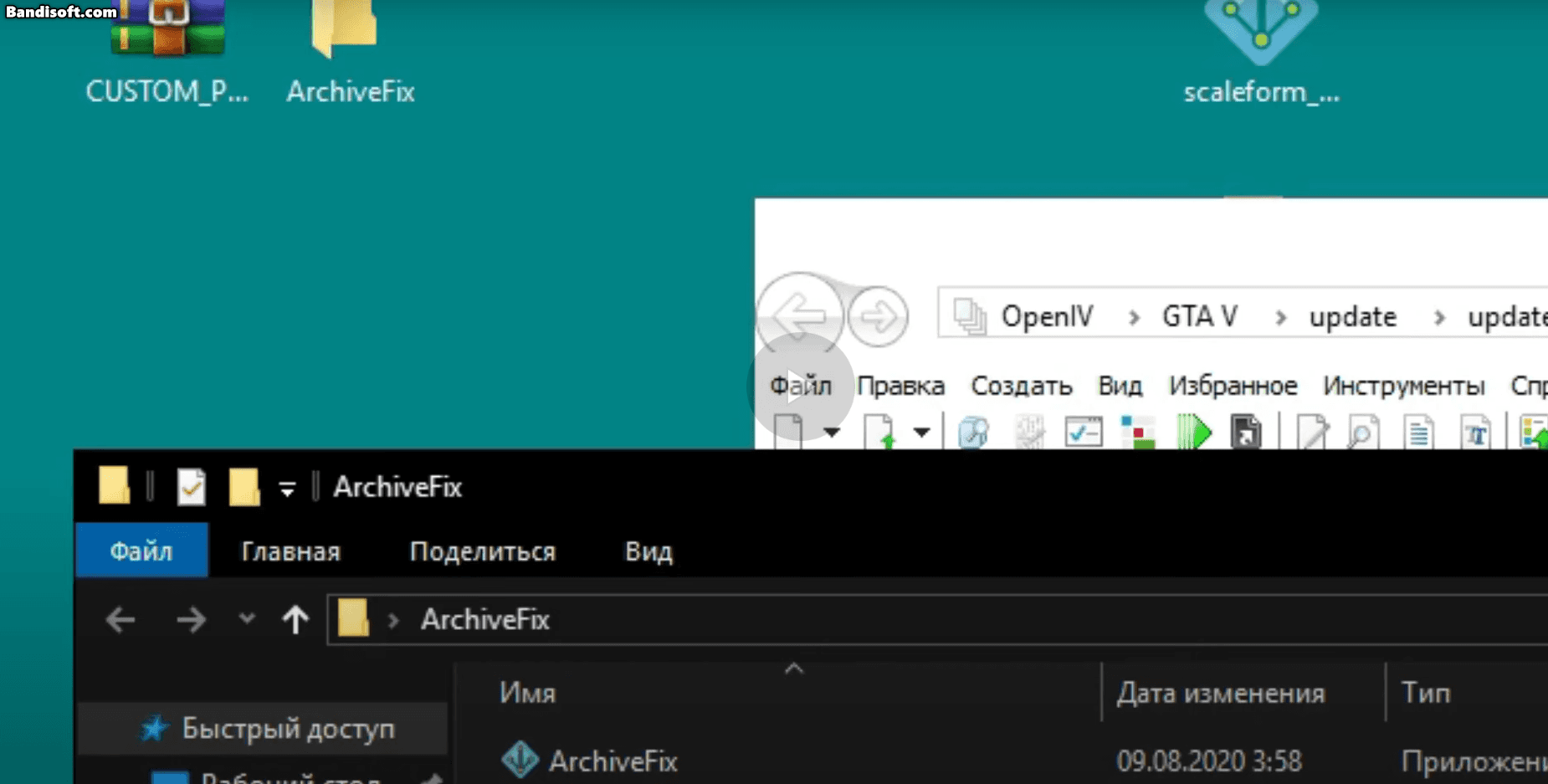Image resolution: width=1548 pixels, height=784 pixels.
Task: Open the Инструменты menu in OpenIV
Action: click(1404, 386)
